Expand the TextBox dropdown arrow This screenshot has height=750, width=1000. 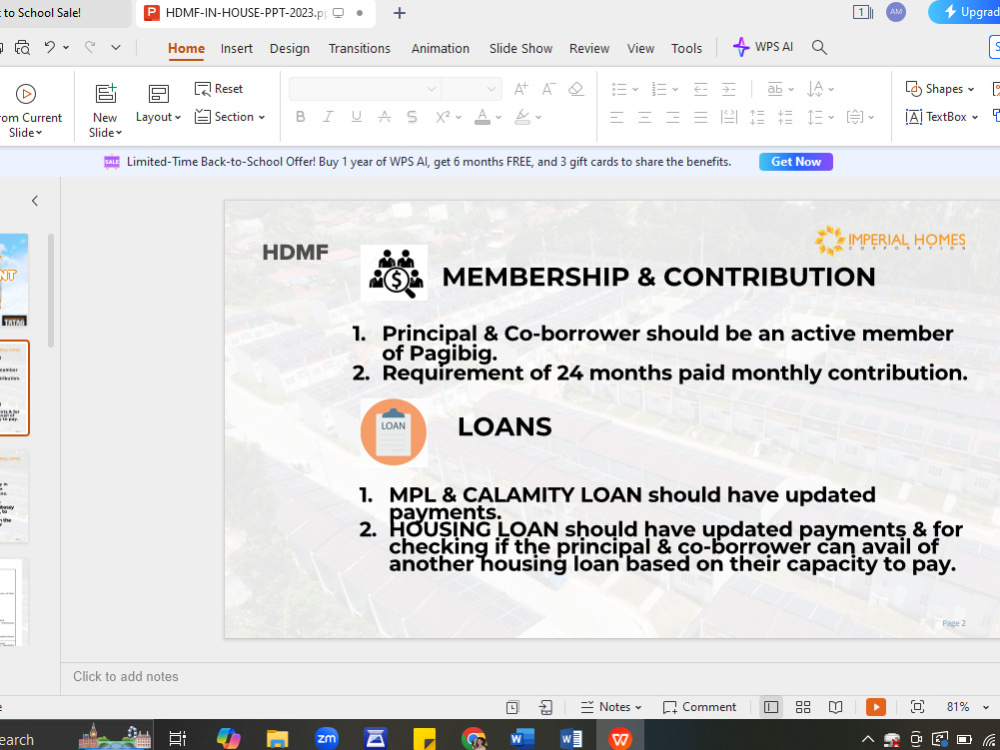[x=974, y=117]
